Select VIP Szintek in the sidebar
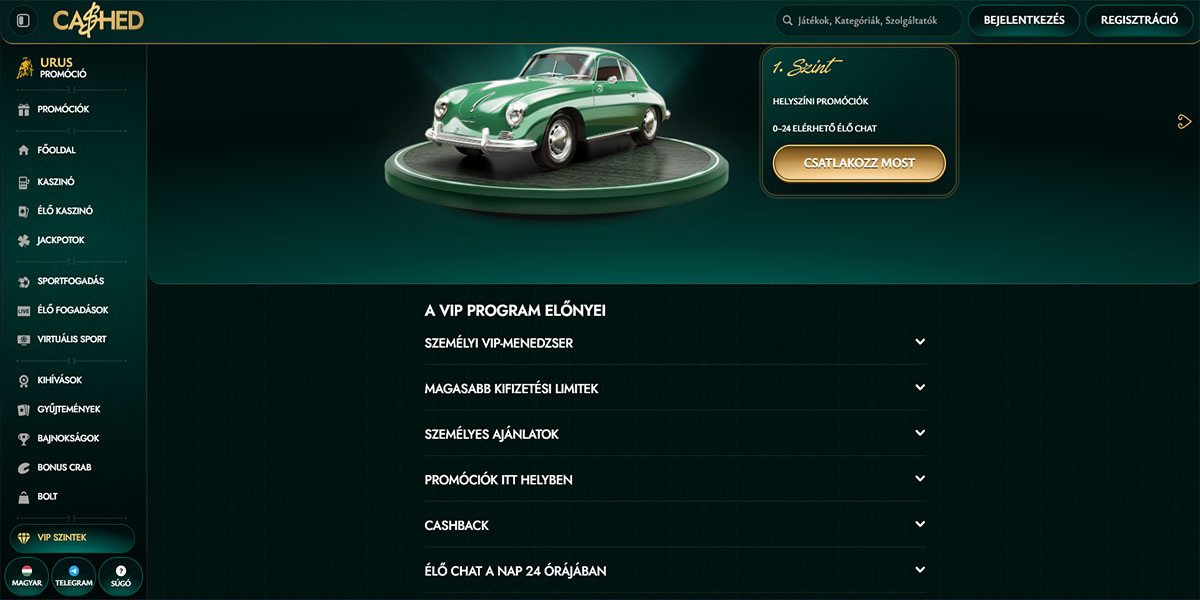Viewport: 1200px width, 600px height. coord(62,538)
